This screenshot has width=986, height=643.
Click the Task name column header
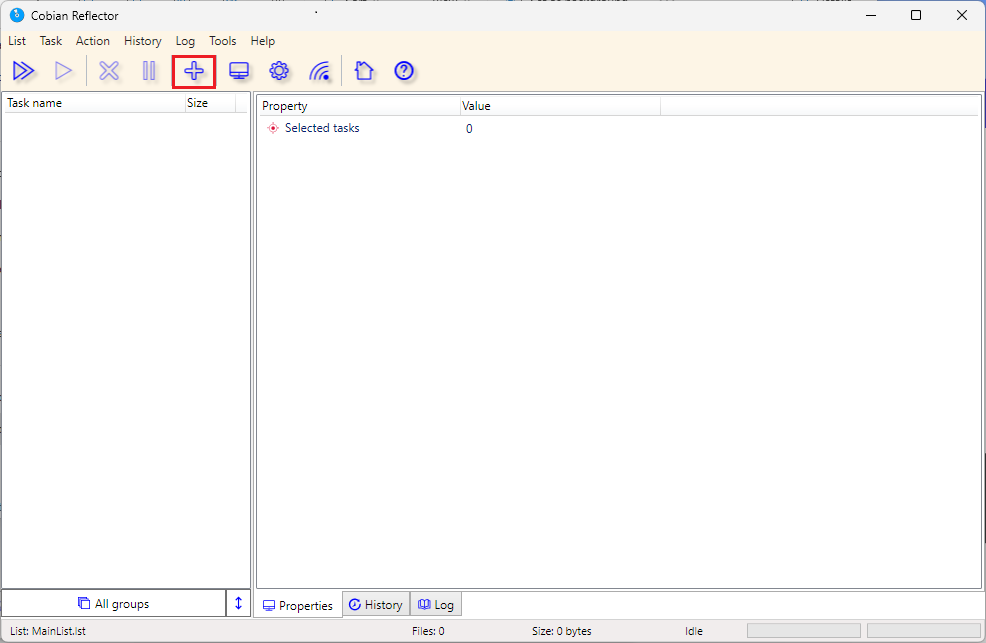[94, 103]
